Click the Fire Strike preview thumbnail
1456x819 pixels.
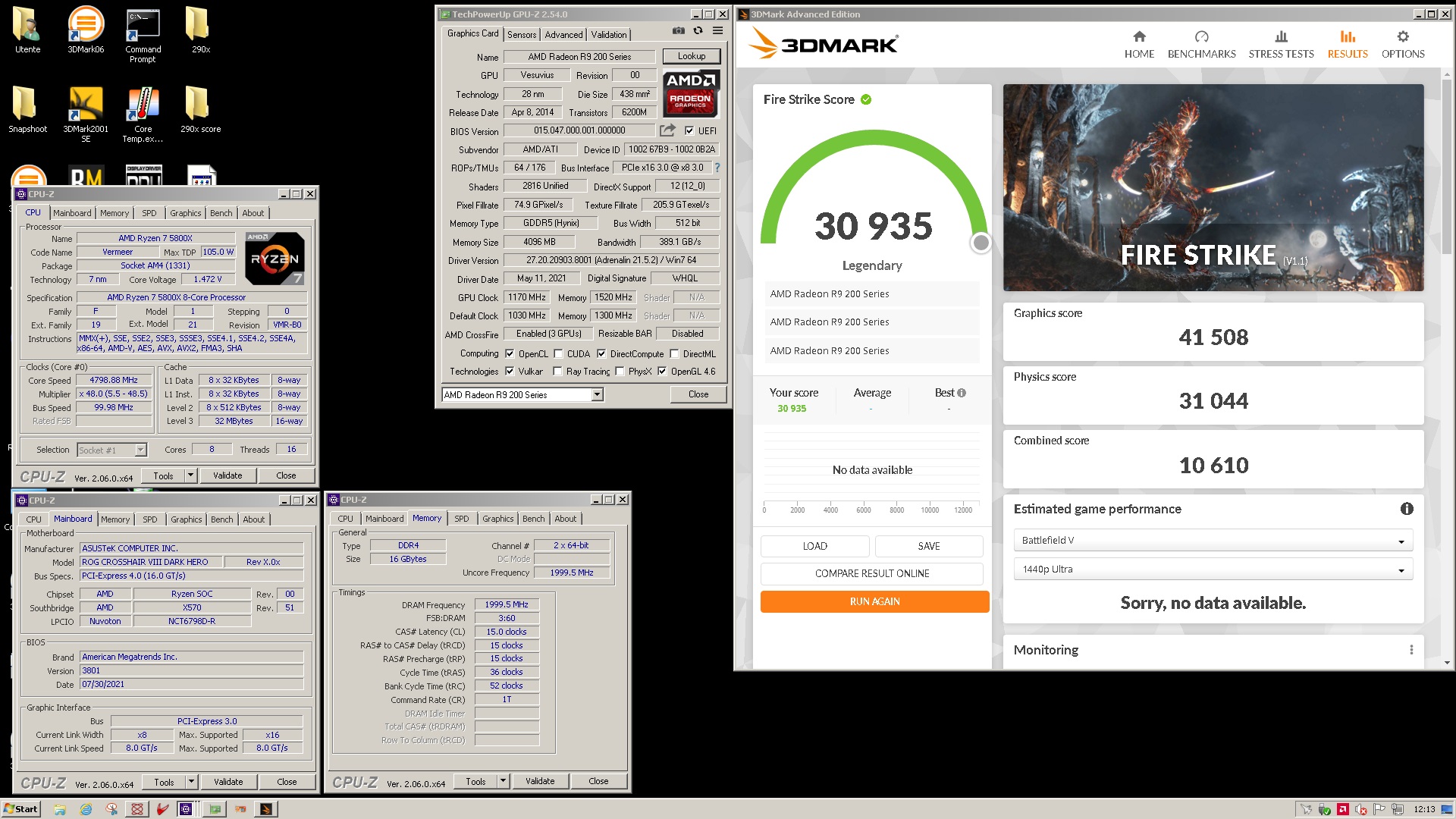click(x=1213, y=187)
